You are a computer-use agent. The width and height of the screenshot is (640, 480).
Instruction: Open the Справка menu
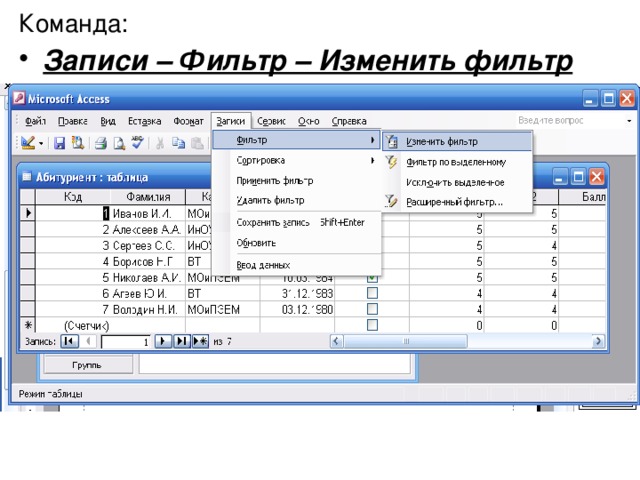[349, 121]
